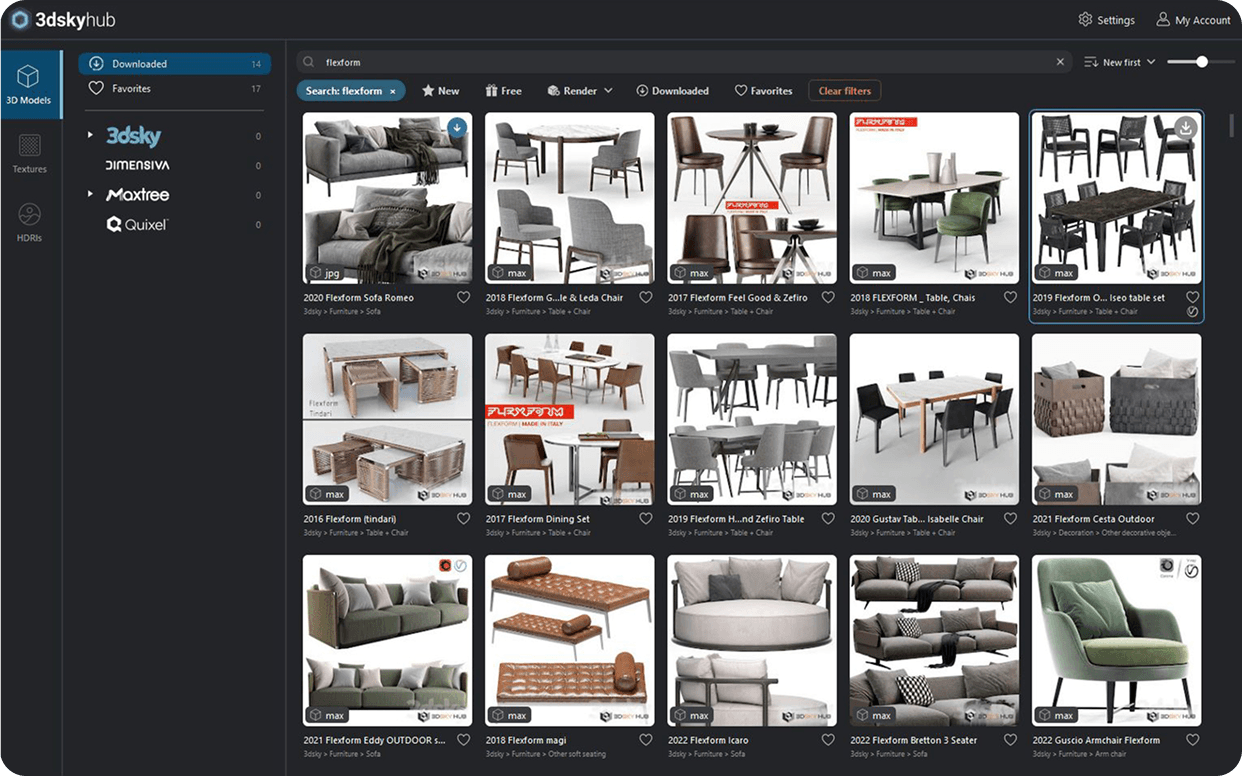Favorite the 2018 Flexform Leda Chair
The image size is (1242, 776).
(x=646, y=298)
